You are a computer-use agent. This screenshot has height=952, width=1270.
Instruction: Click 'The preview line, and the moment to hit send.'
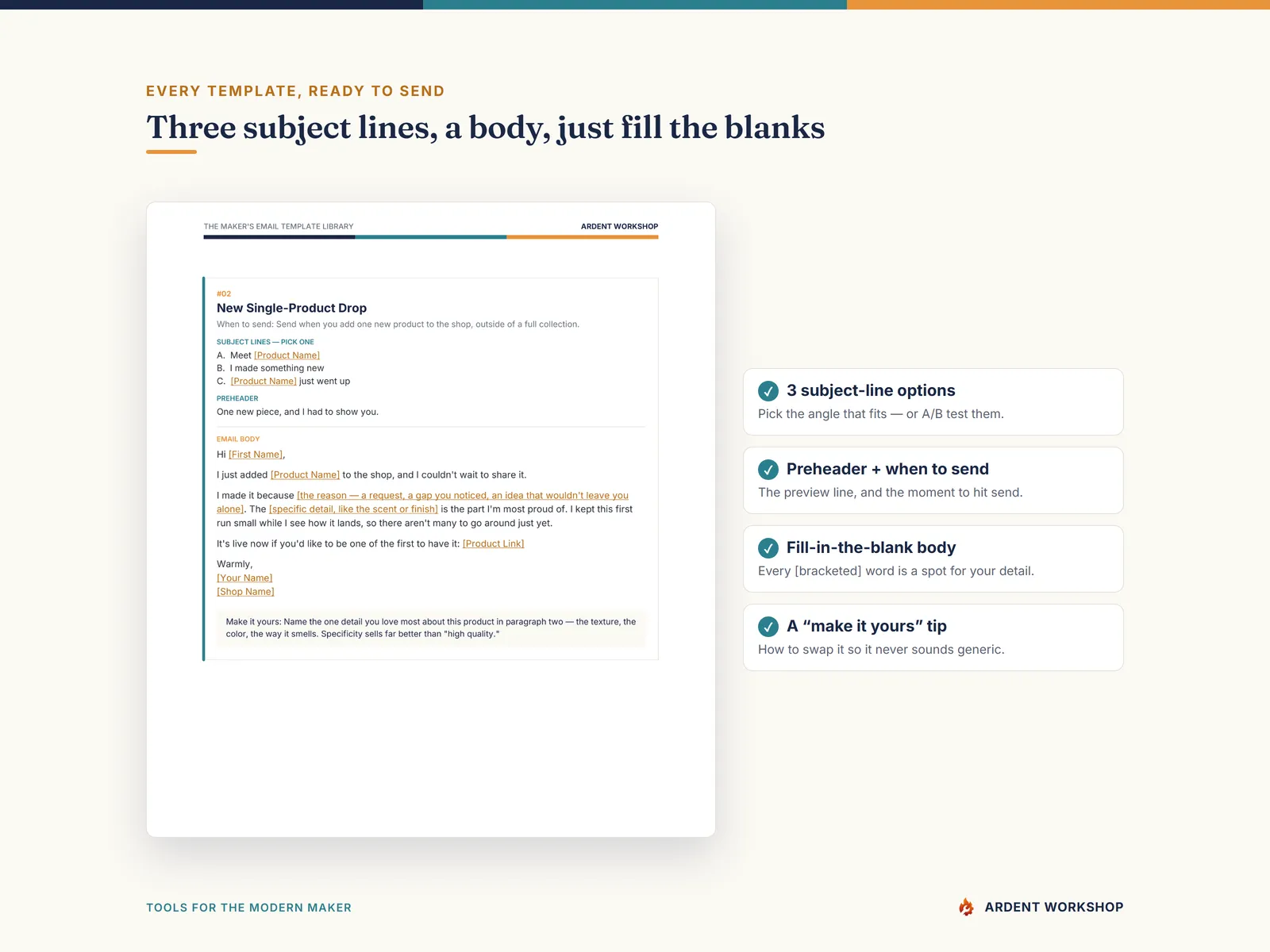[891, 492]
